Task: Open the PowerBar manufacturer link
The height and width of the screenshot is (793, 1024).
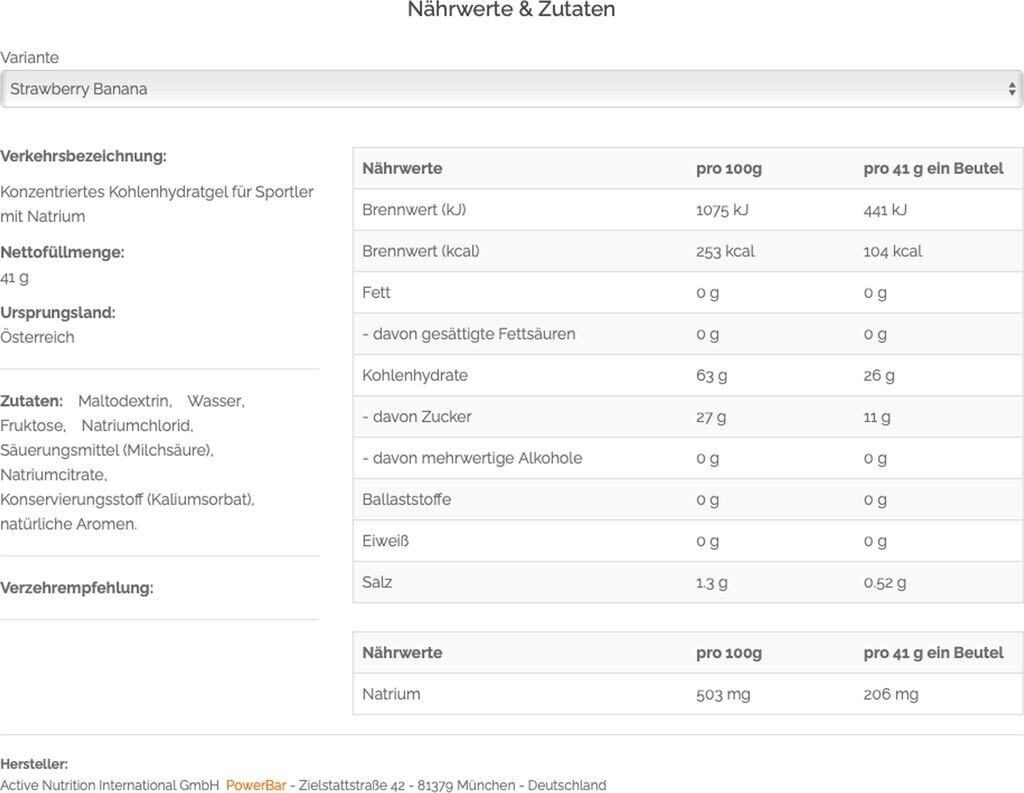Action: coord(256,785)
